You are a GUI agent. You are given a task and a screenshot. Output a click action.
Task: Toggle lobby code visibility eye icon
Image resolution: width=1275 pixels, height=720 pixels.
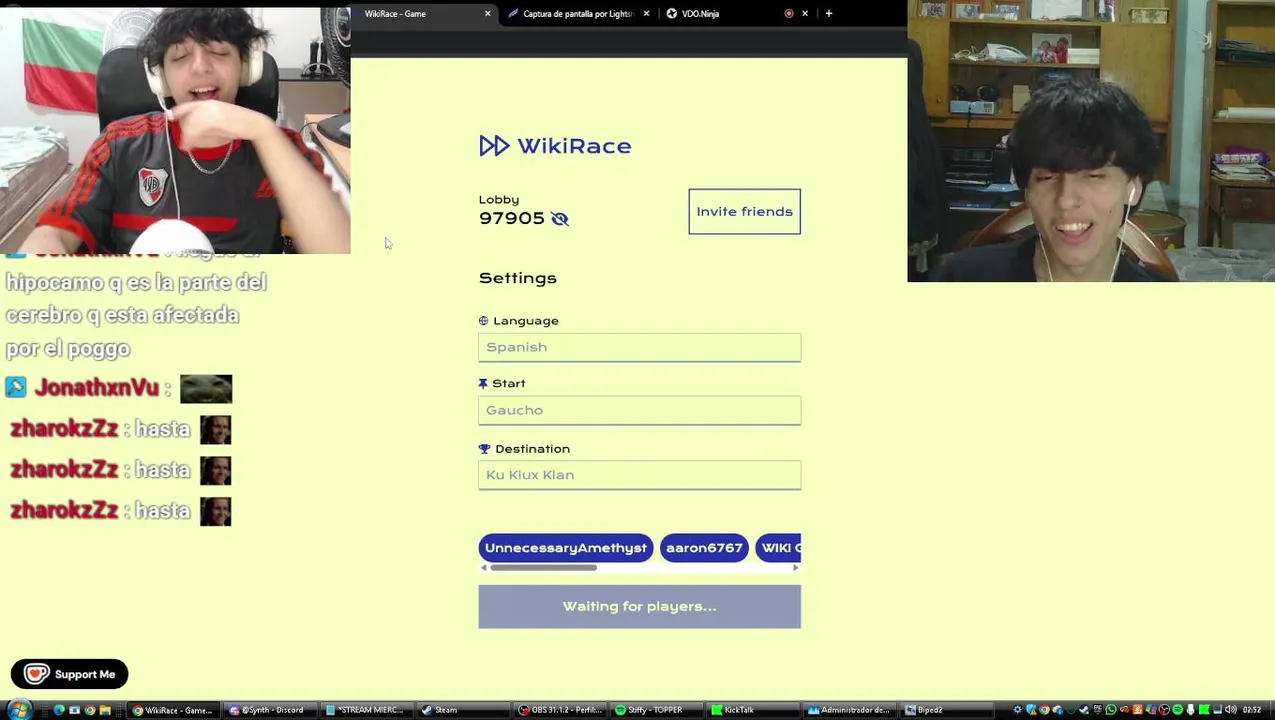tap(560, 219)
